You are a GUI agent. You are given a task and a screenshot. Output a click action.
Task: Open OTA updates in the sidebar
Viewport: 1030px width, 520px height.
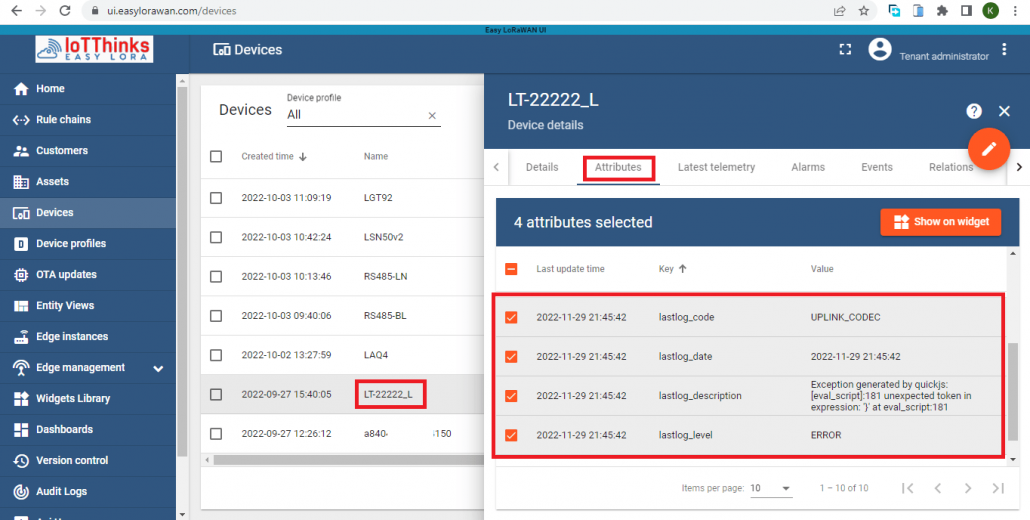pyautogui.click(x=88, y=274)
